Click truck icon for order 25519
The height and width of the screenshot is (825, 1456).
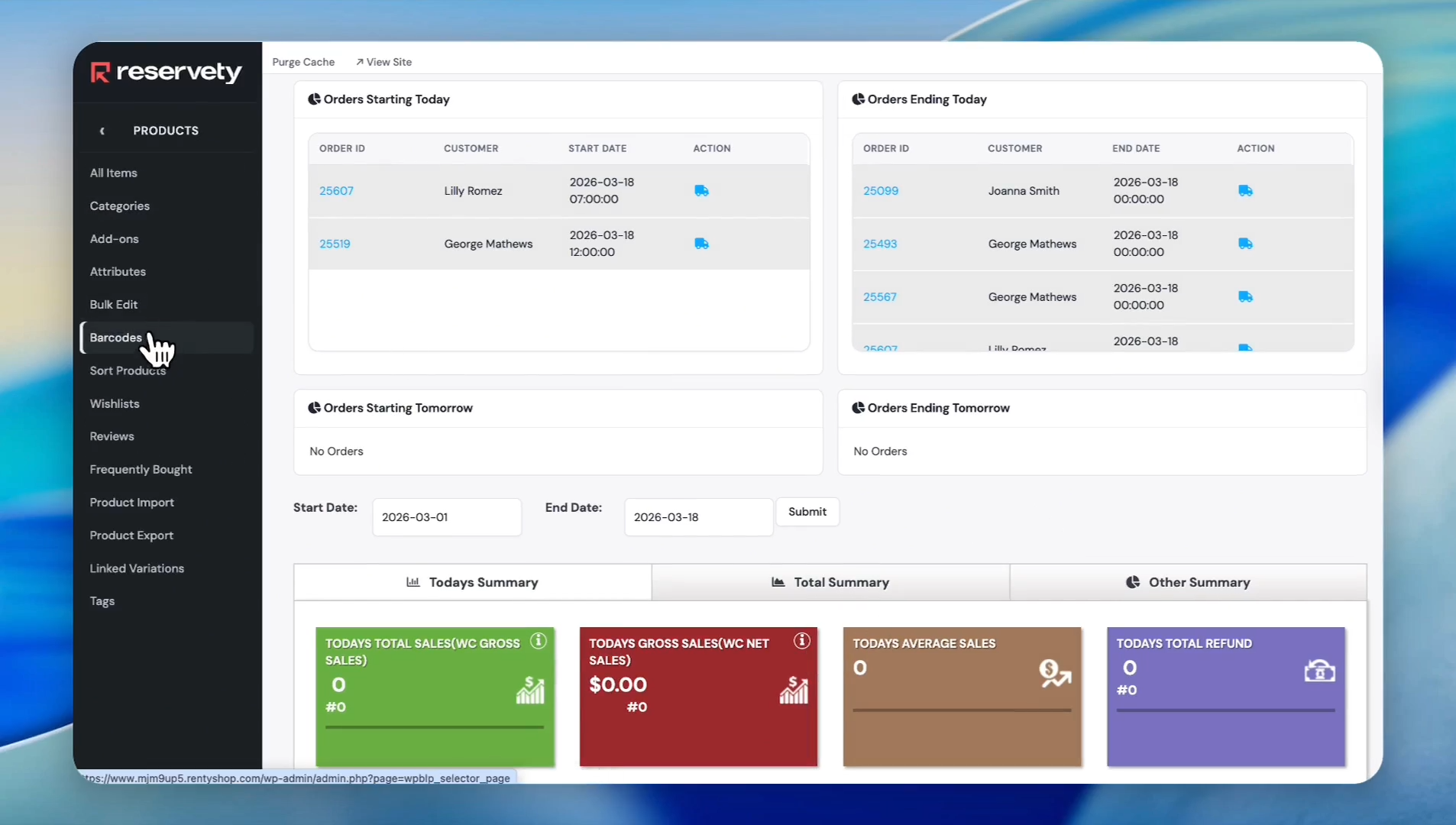[701, 244]
